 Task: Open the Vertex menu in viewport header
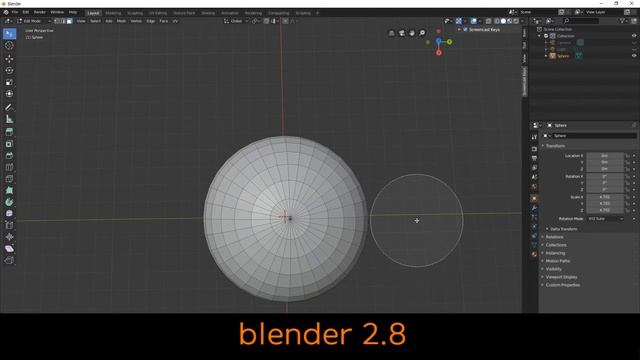pos(136,21)
